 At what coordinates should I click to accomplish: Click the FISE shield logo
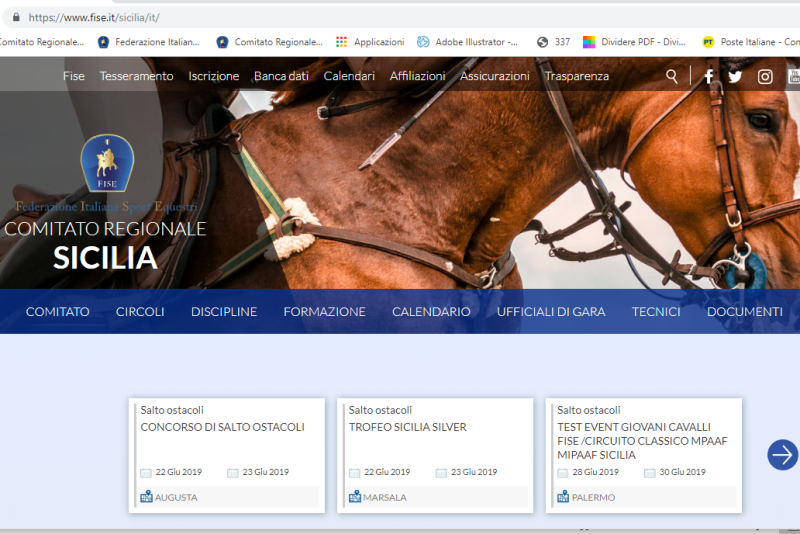pos(107,163)
